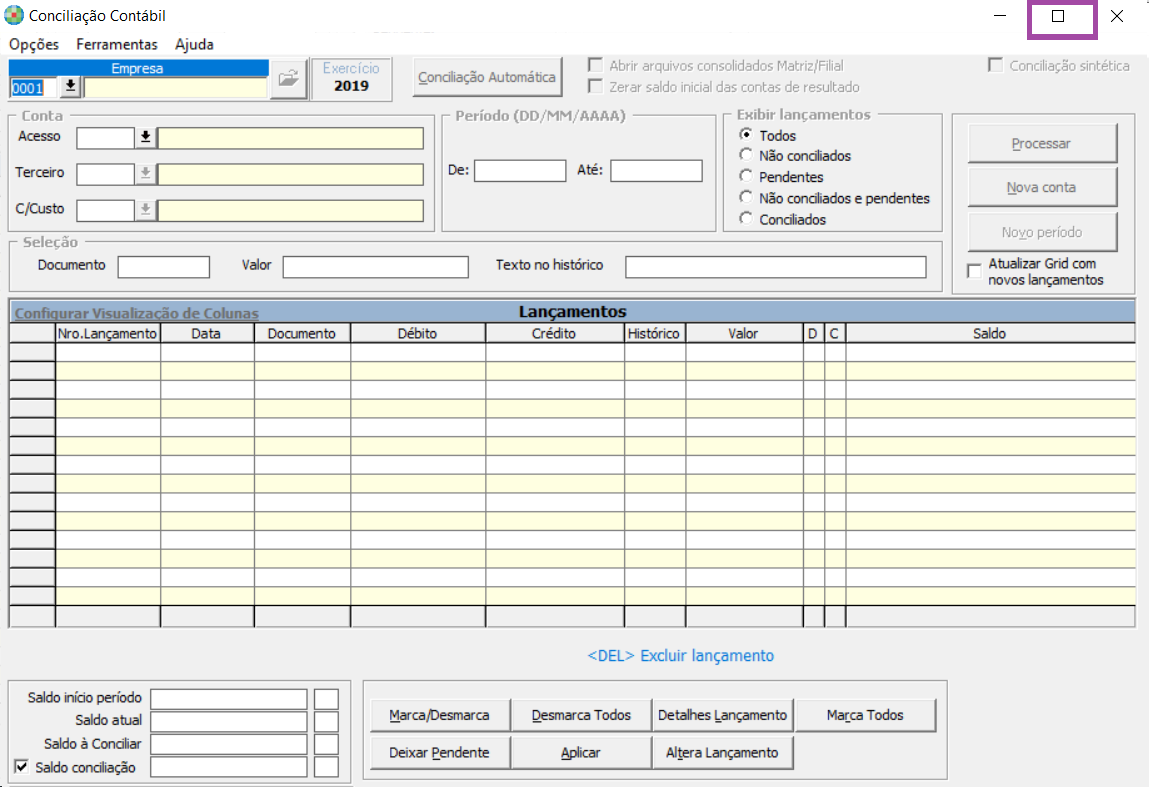This screenshot has height=787, width=1149.
Task: Click the Documento input field
Action: point(164,266)
